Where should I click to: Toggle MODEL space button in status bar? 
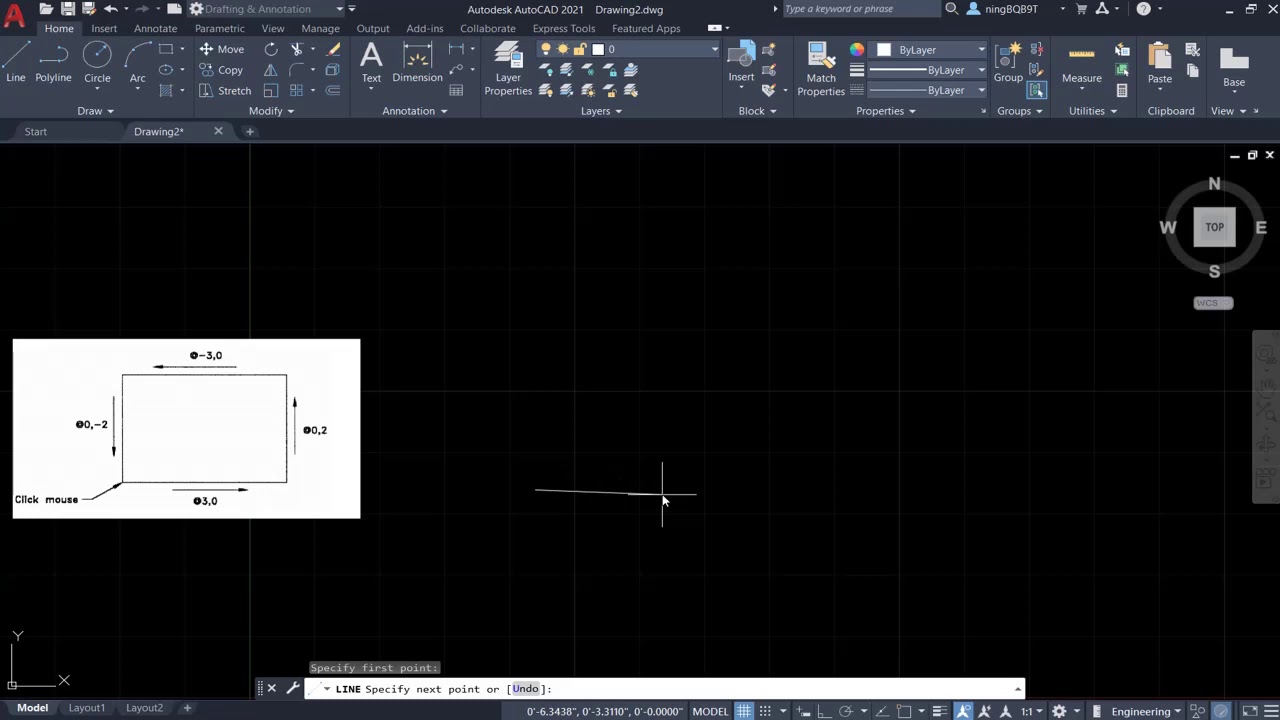pos(710,711)
